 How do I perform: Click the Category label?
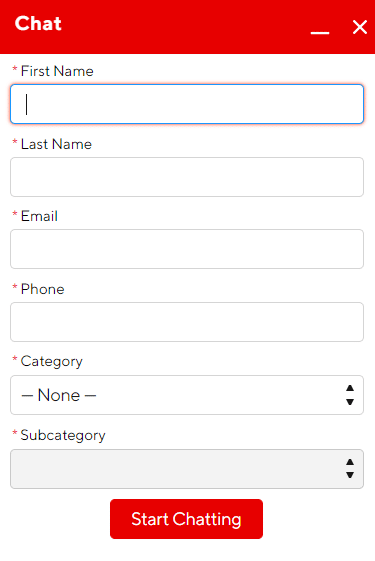tap(52, 362)
